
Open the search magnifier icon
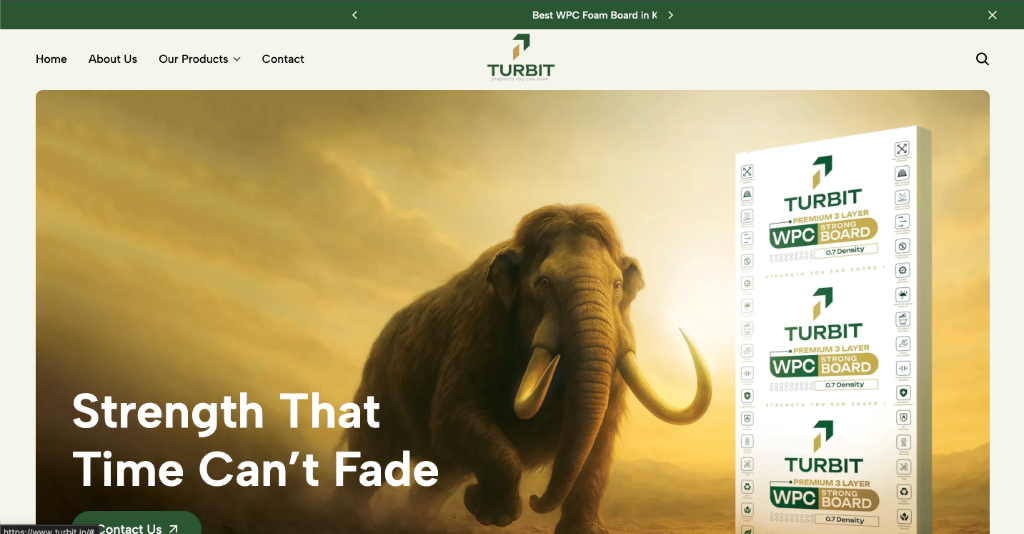pos(982,59)
